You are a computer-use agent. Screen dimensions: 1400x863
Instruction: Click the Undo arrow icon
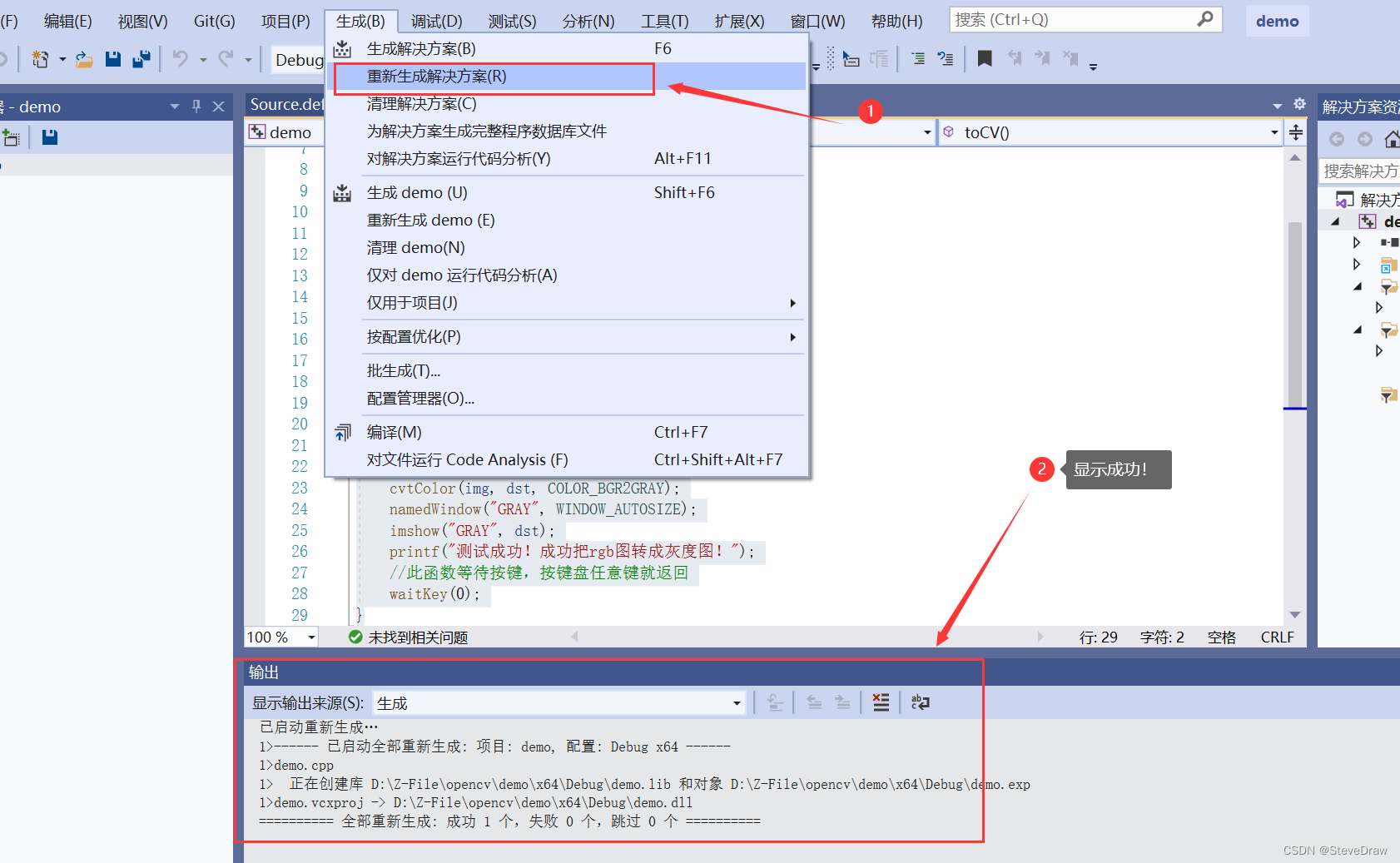(x=181, y=59)
